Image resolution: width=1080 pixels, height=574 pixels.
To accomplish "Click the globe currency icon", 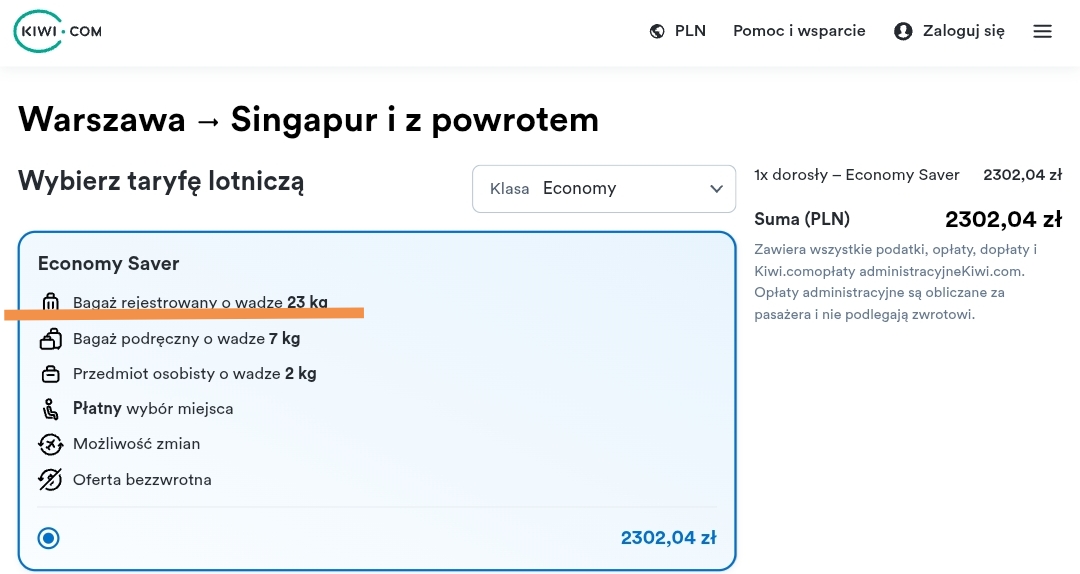I will 657,31.
